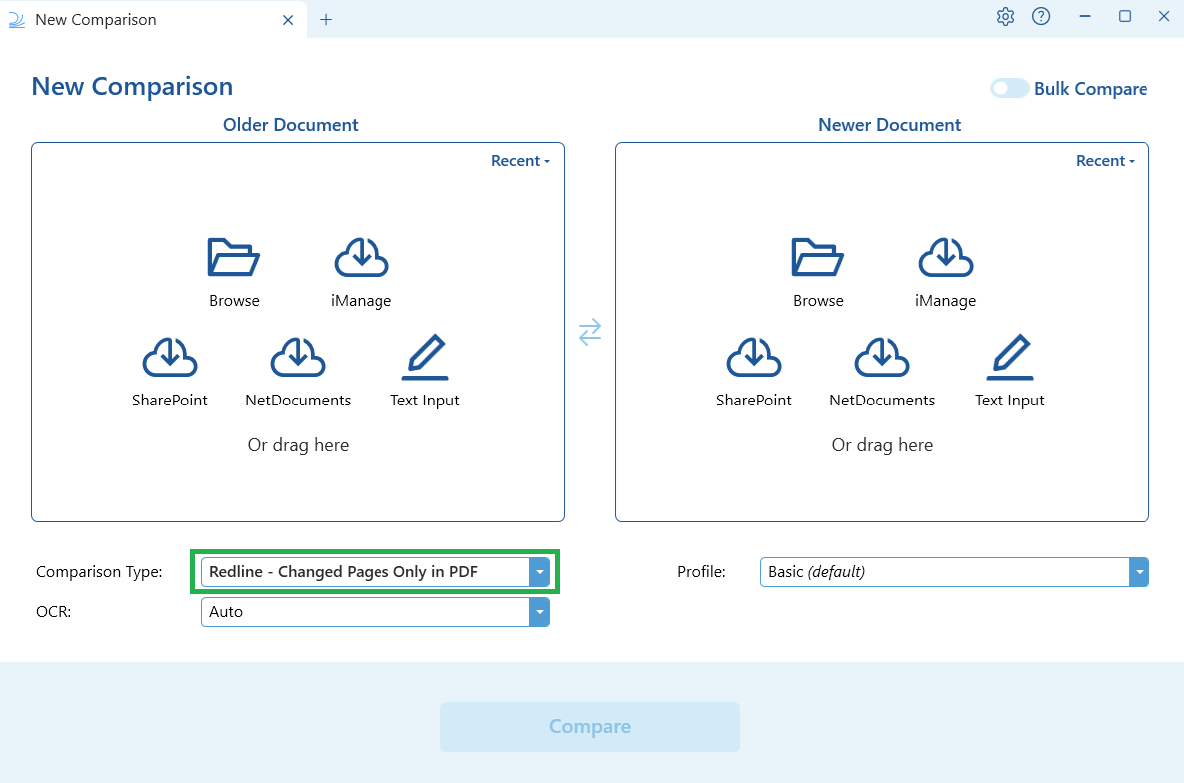
Task: Enable Bulk Compare mode
Action: (1009, 88)
